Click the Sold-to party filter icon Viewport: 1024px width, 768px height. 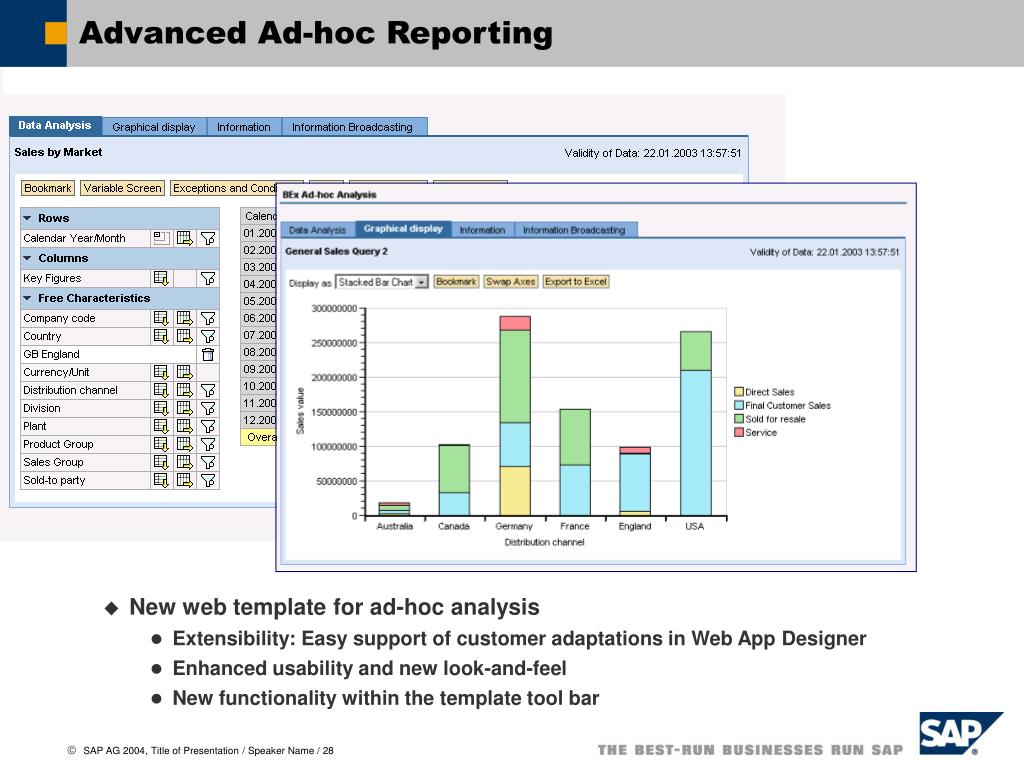click(208, 480)
